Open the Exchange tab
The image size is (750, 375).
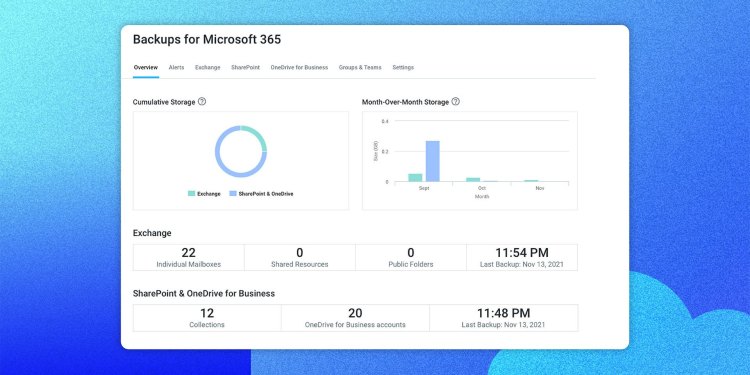pyautogui.click(x=208, y=67)
